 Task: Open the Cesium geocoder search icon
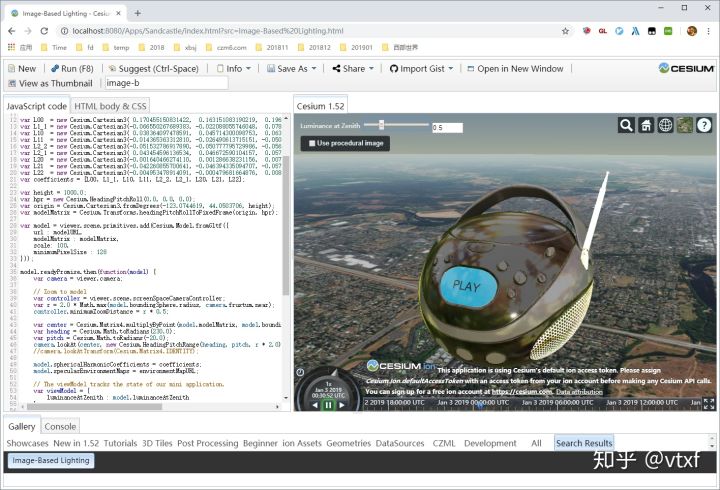(x=626, y=125)
